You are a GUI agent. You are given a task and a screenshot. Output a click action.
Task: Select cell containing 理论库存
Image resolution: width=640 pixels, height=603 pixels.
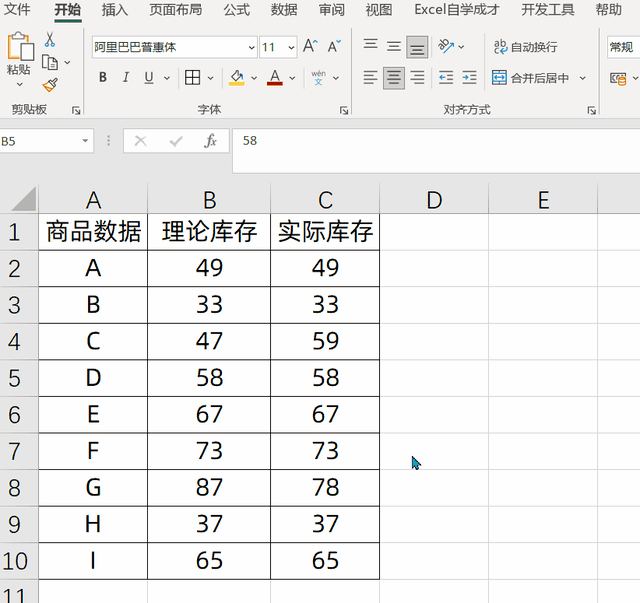(x=209, y=231)
